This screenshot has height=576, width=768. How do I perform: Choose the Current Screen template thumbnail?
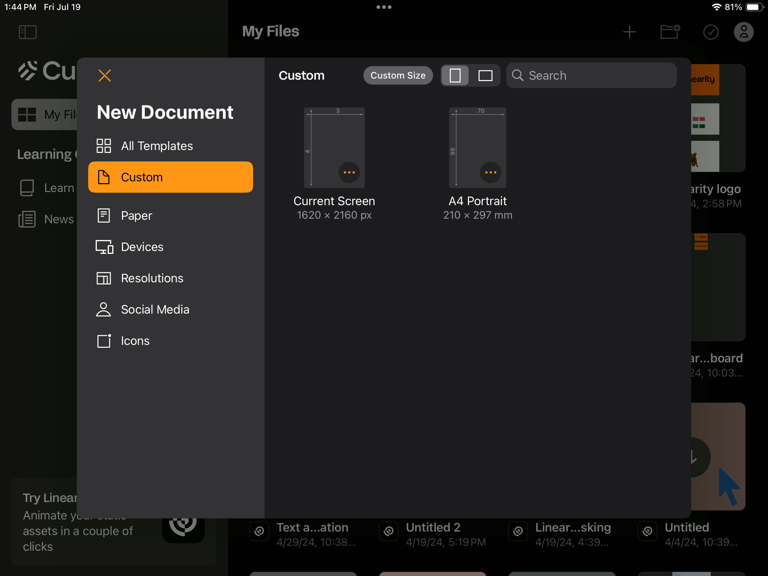[x=334, y=147]
